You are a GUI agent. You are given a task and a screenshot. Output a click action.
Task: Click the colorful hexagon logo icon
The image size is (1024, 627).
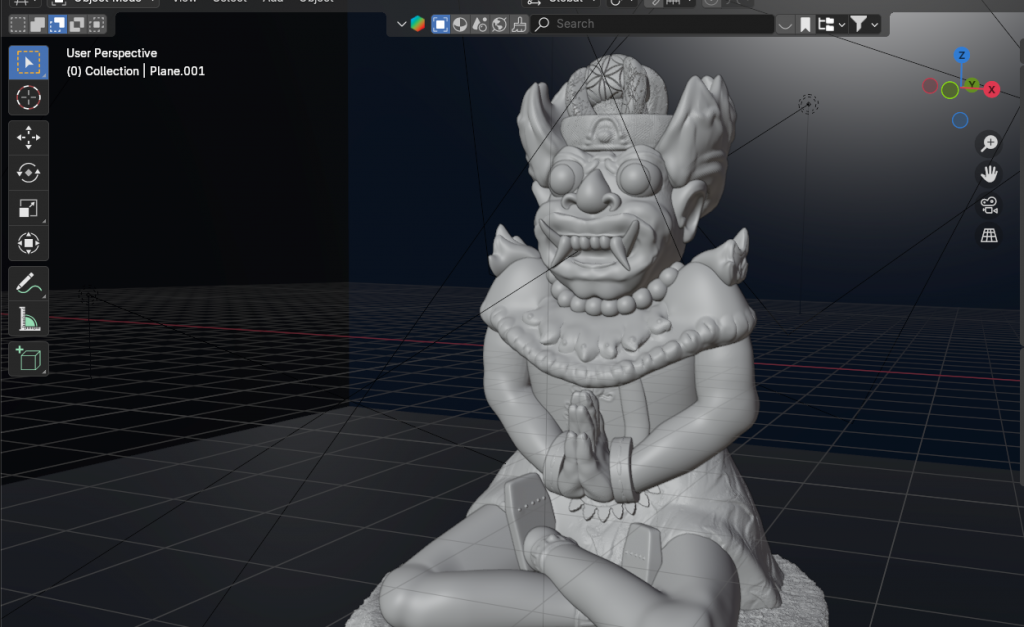coord(418,24)
